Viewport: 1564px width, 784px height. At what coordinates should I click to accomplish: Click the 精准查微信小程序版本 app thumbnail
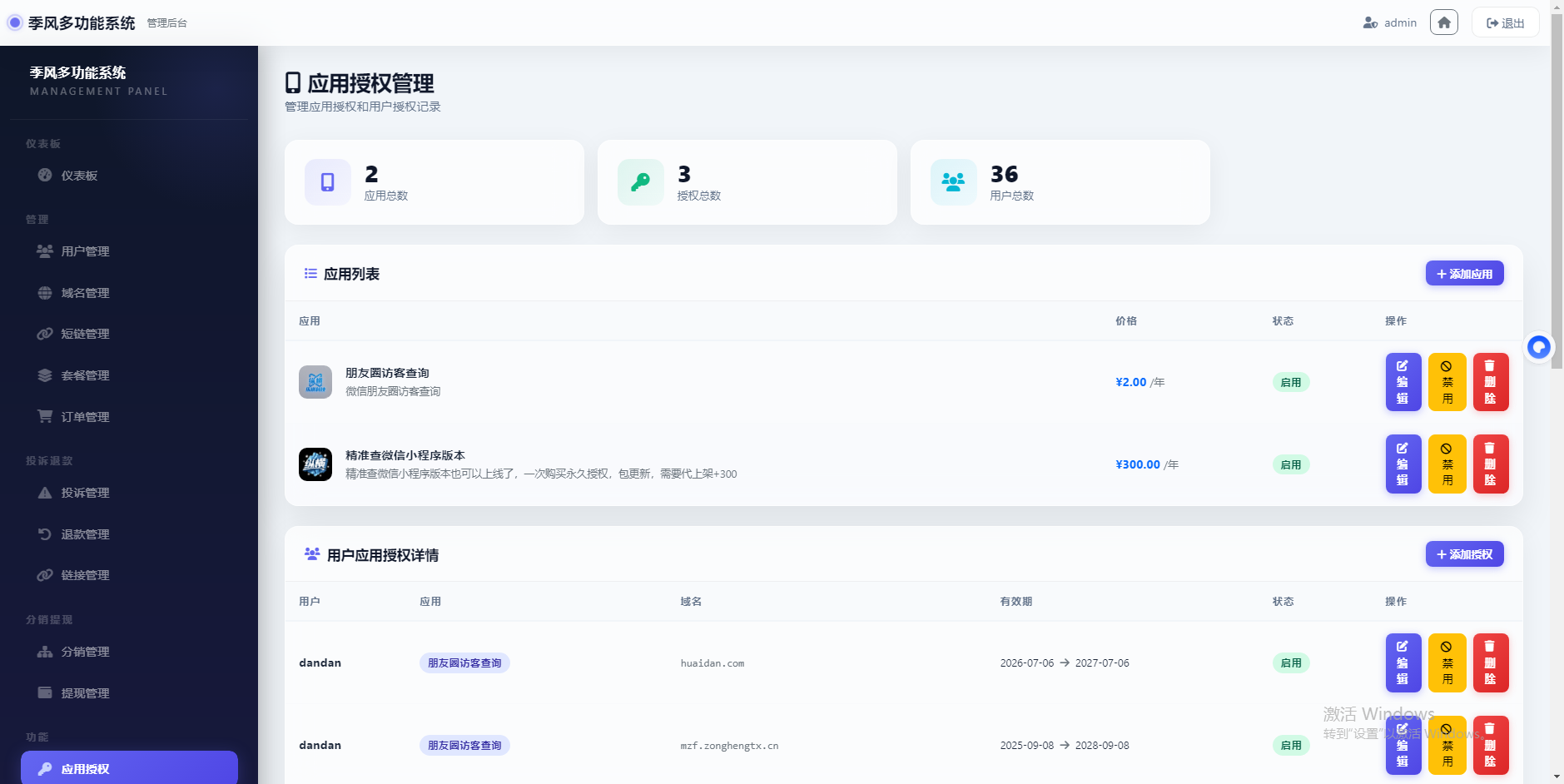(315, 464)
